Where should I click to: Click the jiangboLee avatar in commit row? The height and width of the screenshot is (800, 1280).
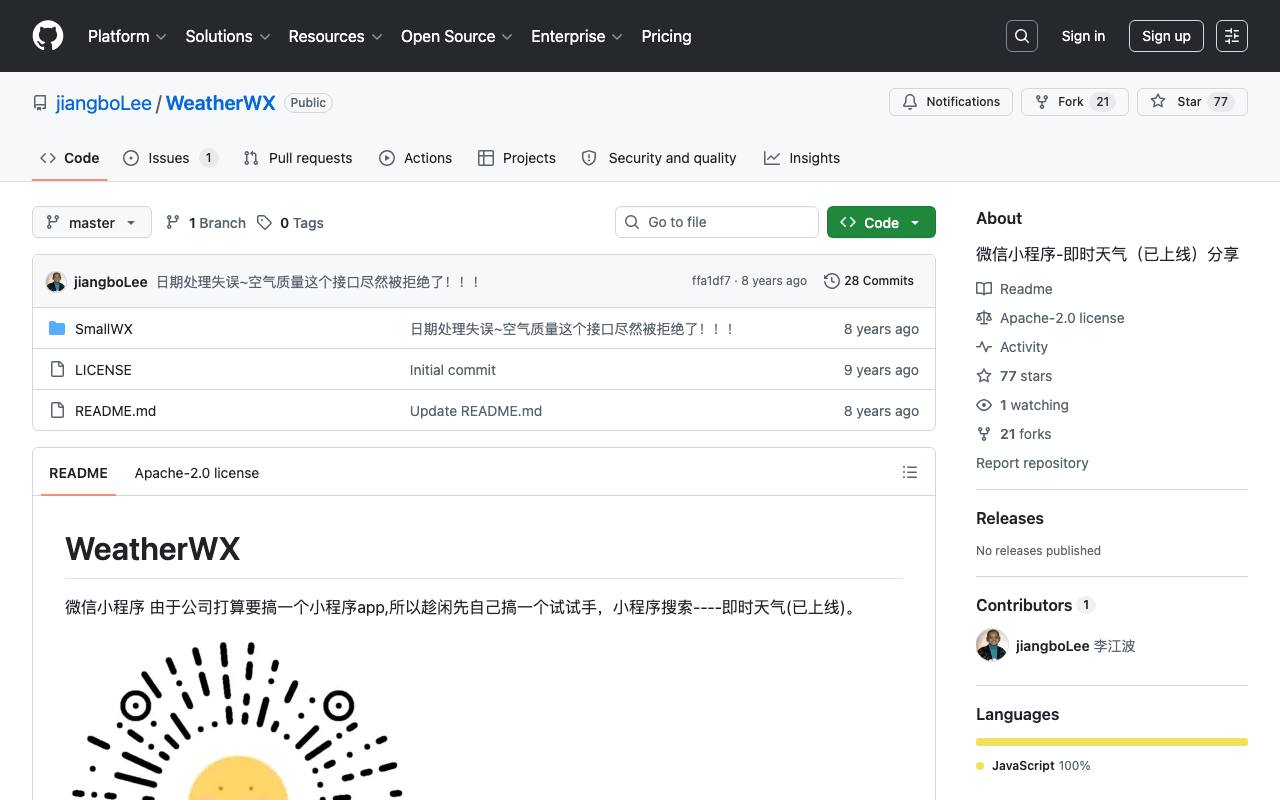click(x=56, y=282)
